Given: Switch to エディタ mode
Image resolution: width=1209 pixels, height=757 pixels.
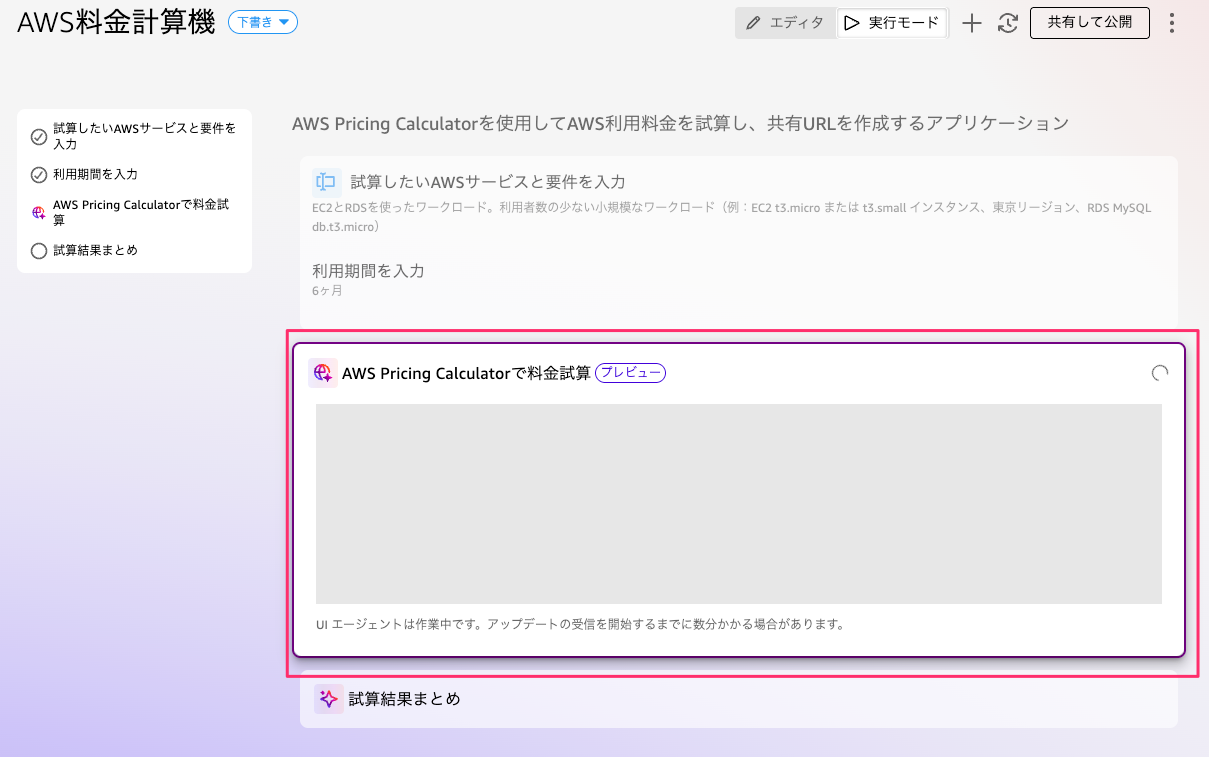Looking at the screenshot, I should 785,23.
